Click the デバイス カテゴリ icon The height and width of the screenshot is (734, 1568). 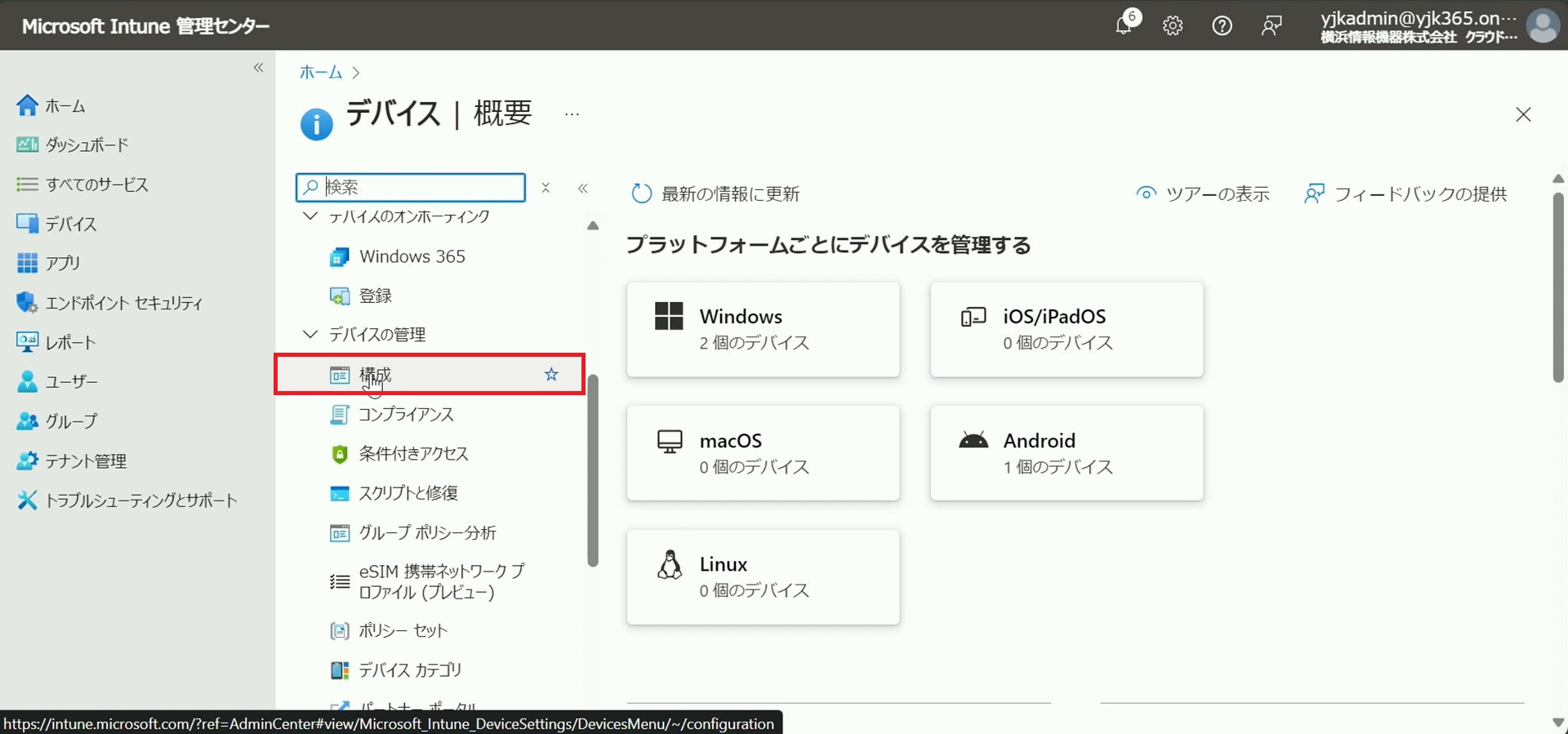click(x=340, y=670)
